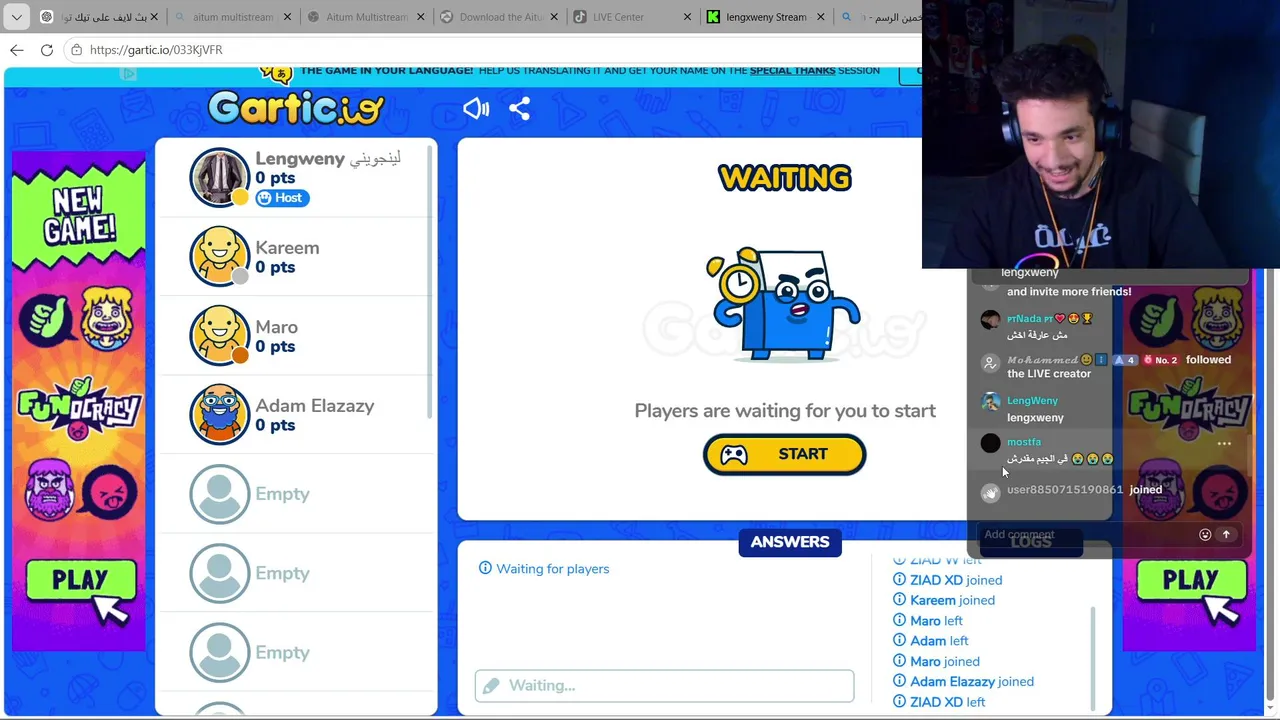Viewport: 1280px width, 720px height.
Task: Click the player list scrollbar
Action: coord(431,280)
